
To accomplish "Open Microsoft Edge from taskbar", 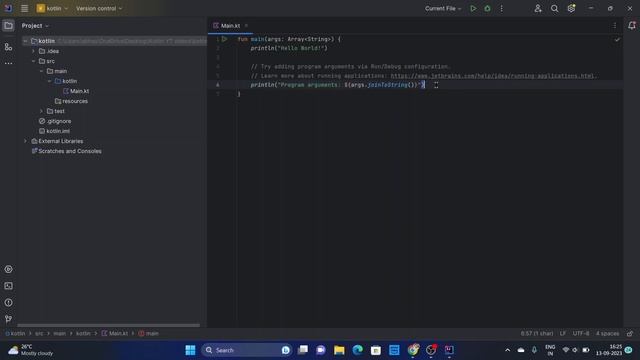I will tap(358, 350).
